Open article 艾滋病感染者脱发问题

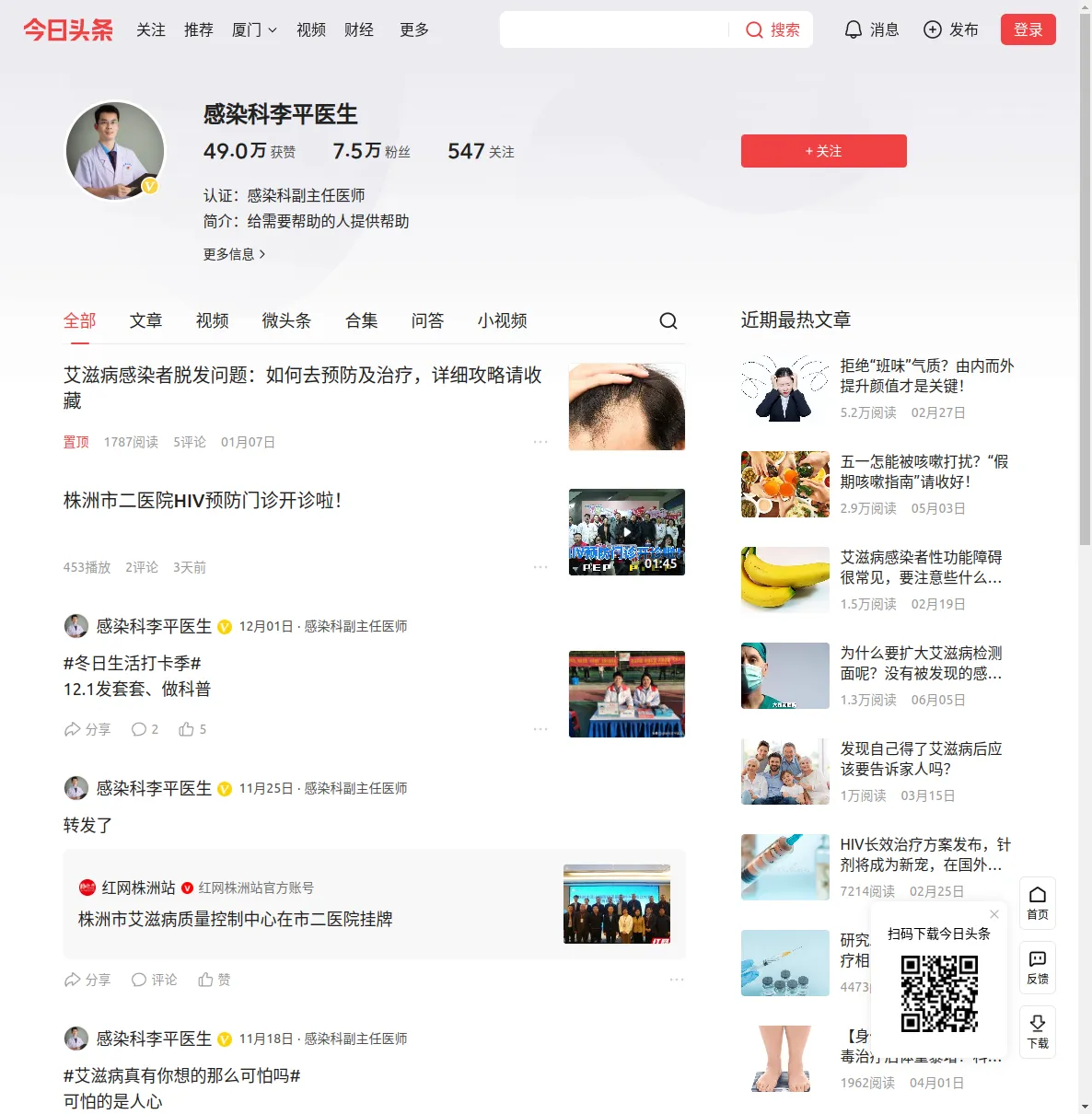tap(303, 388)
